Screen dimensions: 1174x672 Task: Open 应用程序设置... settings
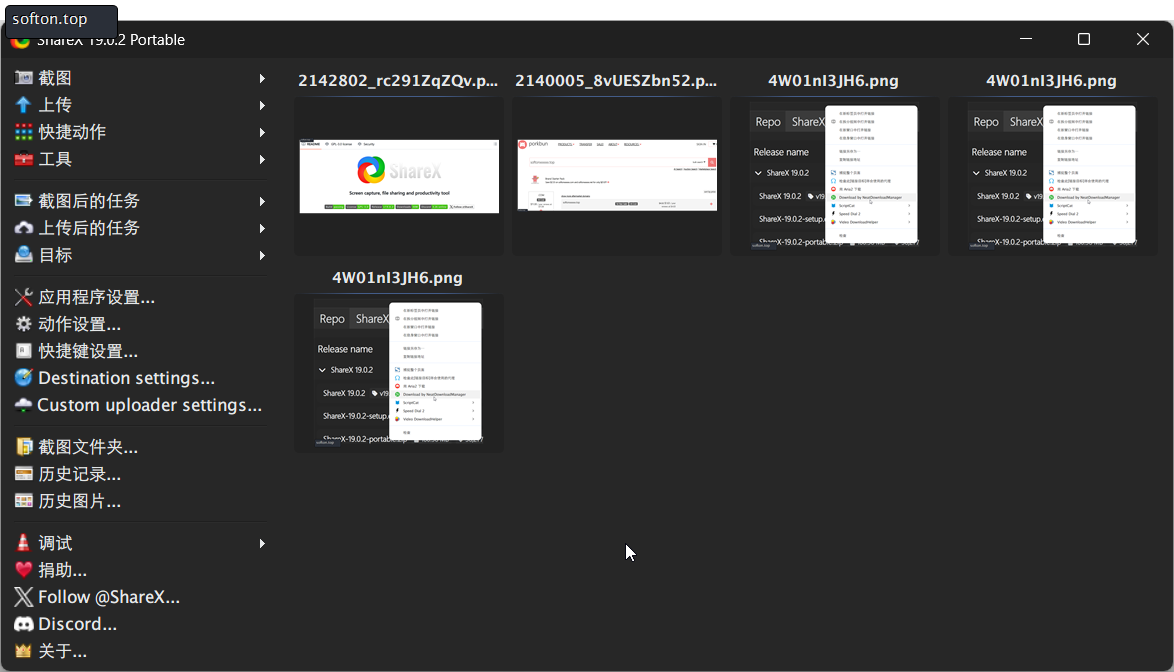[x=140, y=297]
